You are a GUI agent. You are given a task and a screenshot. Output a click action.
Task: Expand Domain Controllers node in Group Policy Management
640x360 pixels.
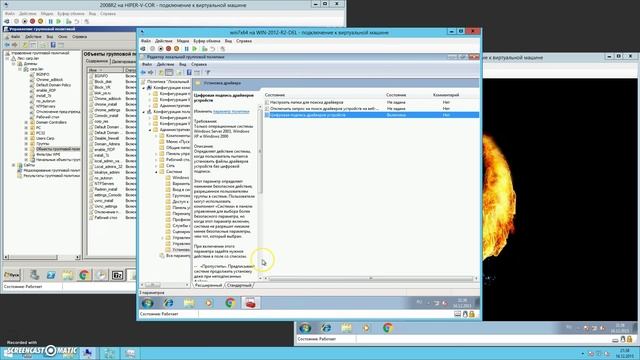pos(26,122)
